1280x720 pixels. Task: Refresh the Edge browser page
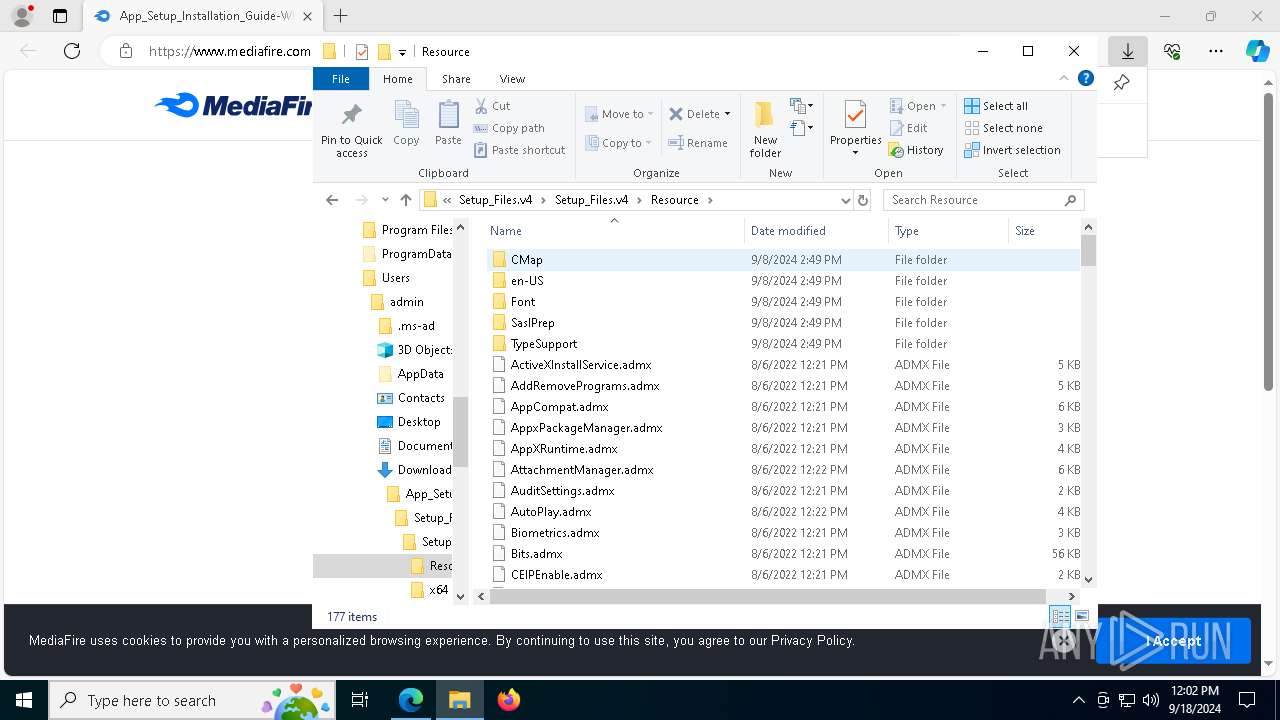(72, 51)
